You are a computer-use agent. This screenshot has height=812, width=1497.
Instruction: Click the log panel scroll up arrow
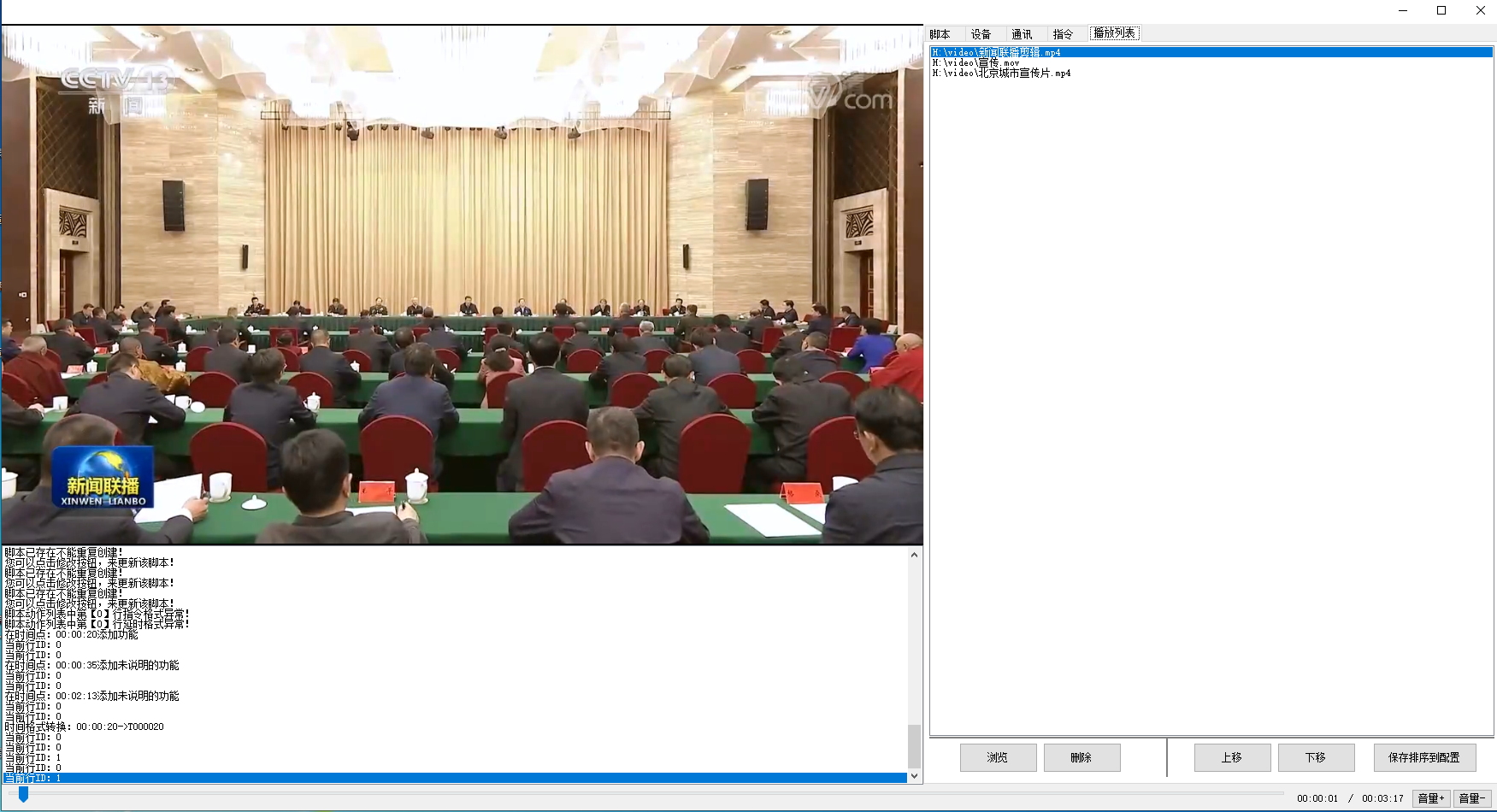(x=914, y=555)
